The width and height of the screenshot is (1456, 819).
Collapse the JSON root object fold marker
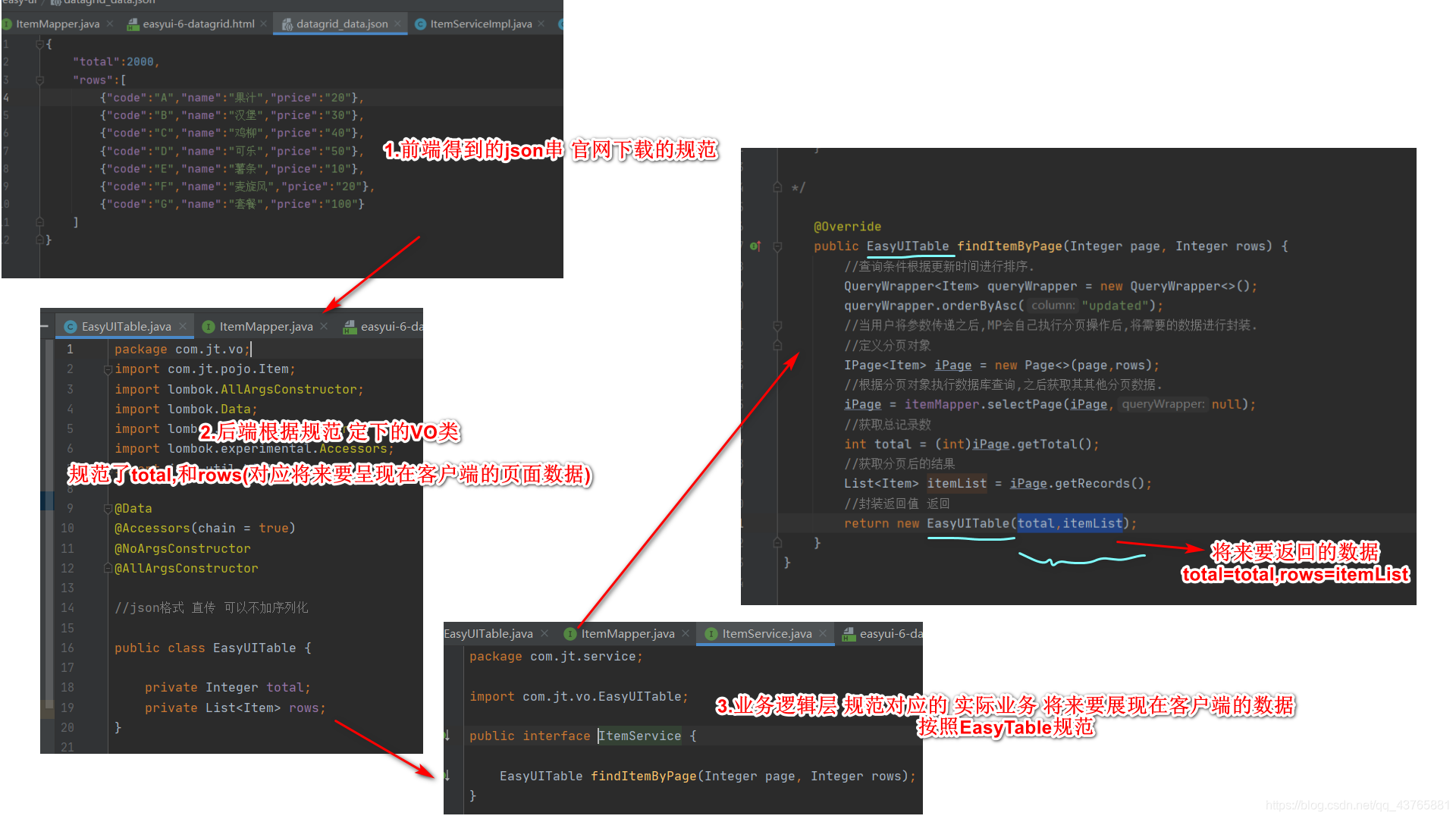click(39, 45)
